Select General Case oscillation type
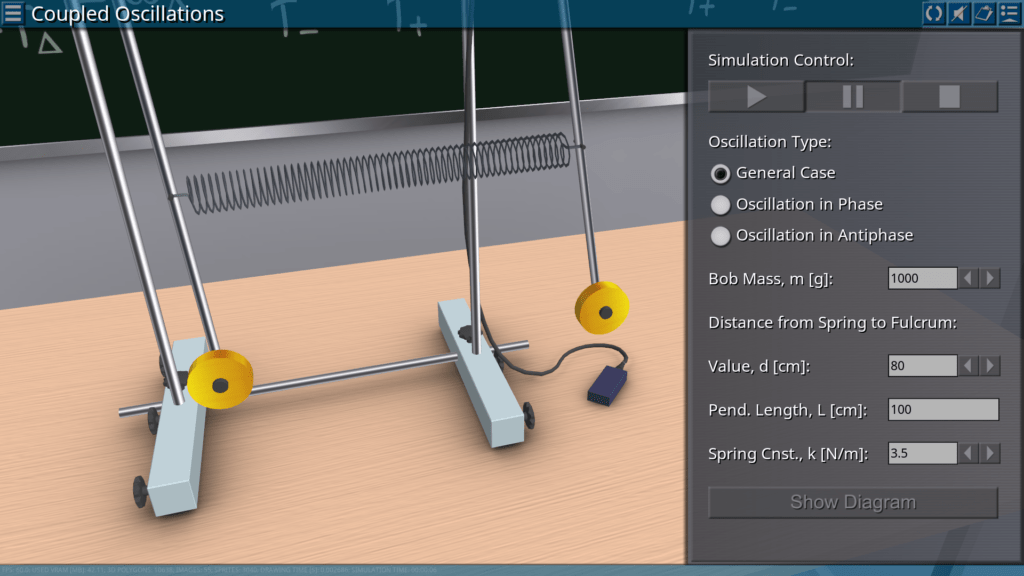The image size is (1024, 576). (x=720, y=173)
